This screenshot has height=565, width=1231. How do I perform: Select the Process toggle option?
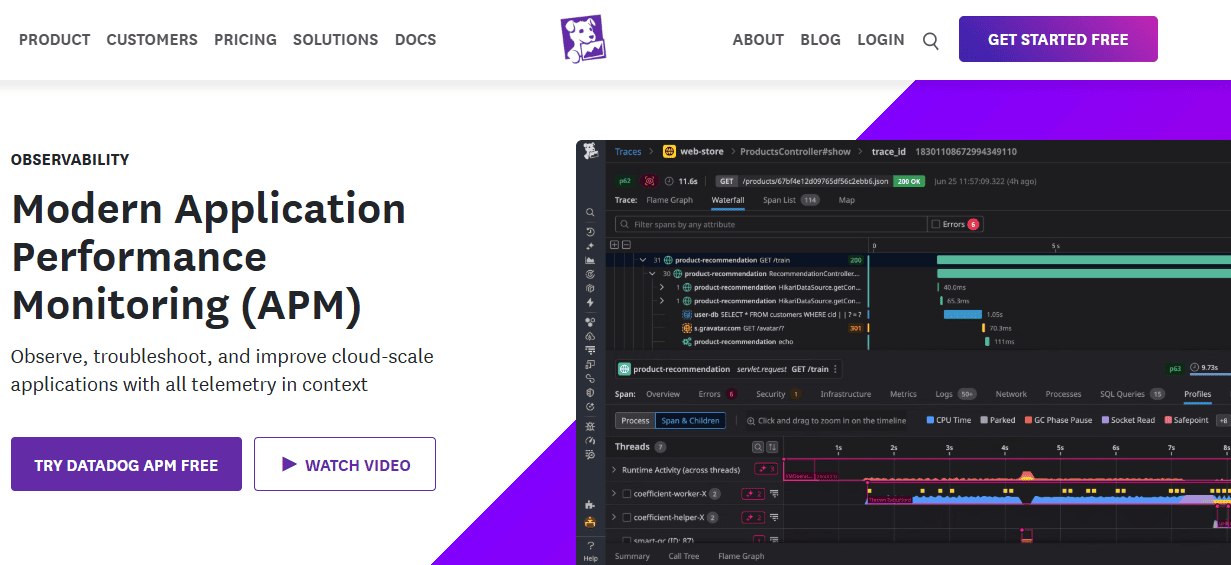(635, 421)
